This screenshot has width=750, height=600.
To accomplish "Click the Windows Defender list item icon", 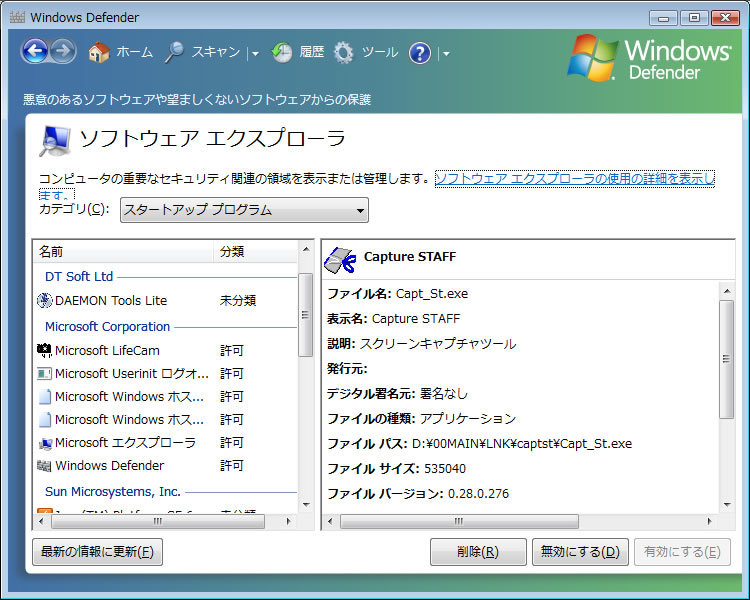I will [x=44, y=466].
